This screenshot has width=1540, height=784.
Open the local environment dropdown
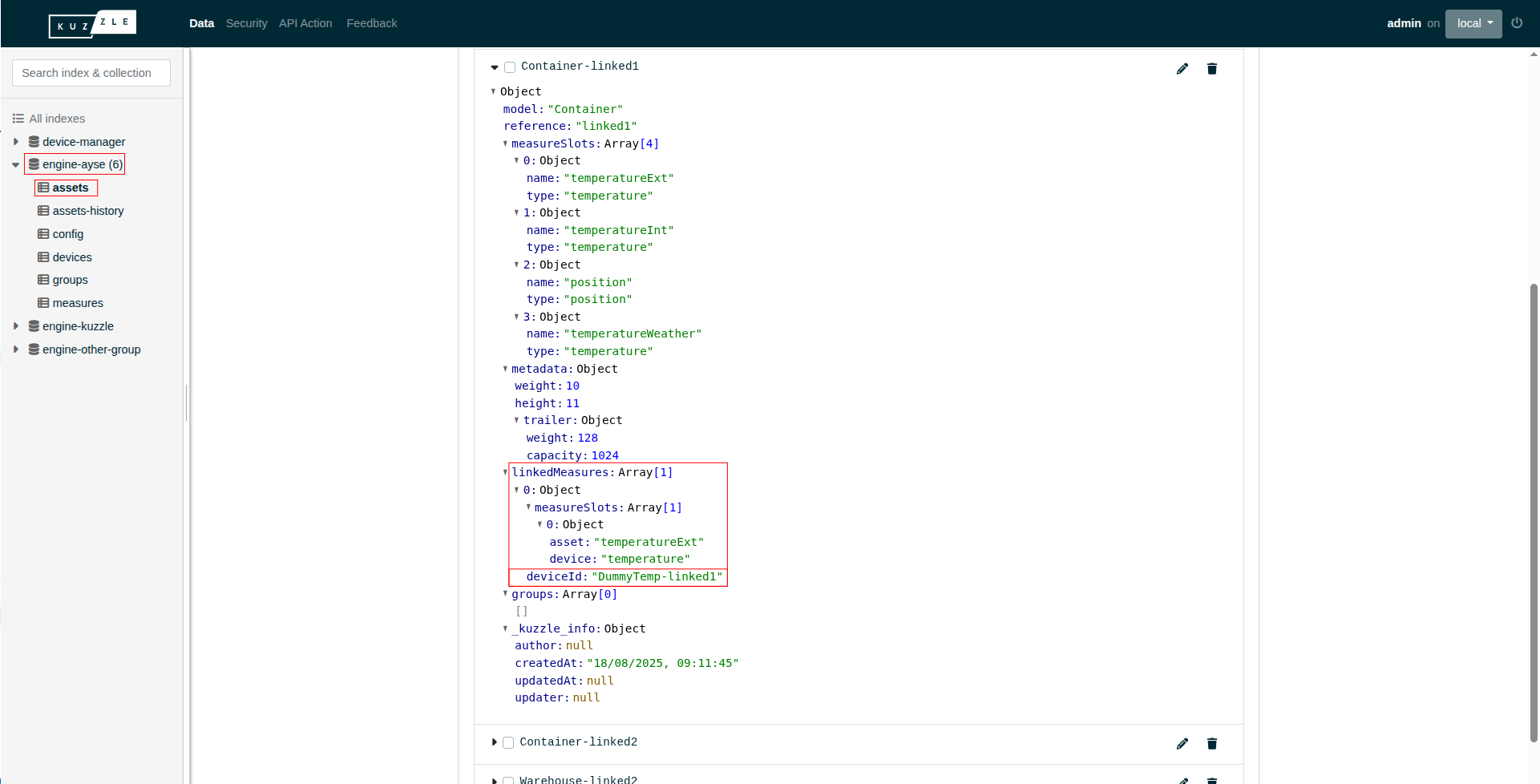[1473, 23]
